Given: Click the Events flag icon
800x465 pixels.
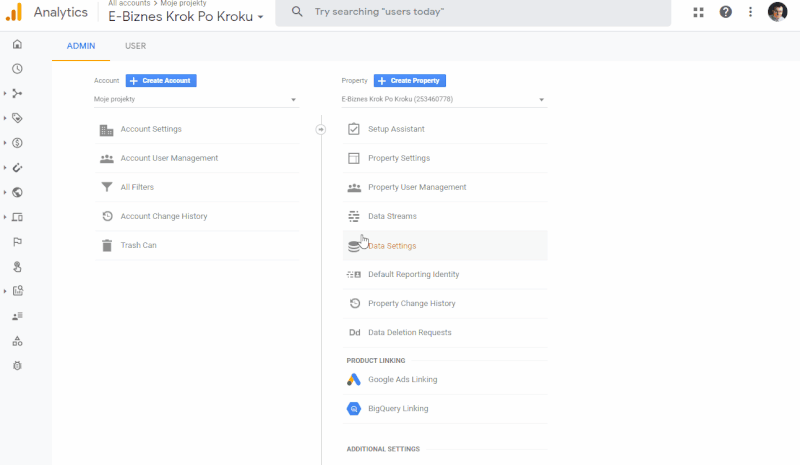Looking at the screenshot, I should click(17, 242).
